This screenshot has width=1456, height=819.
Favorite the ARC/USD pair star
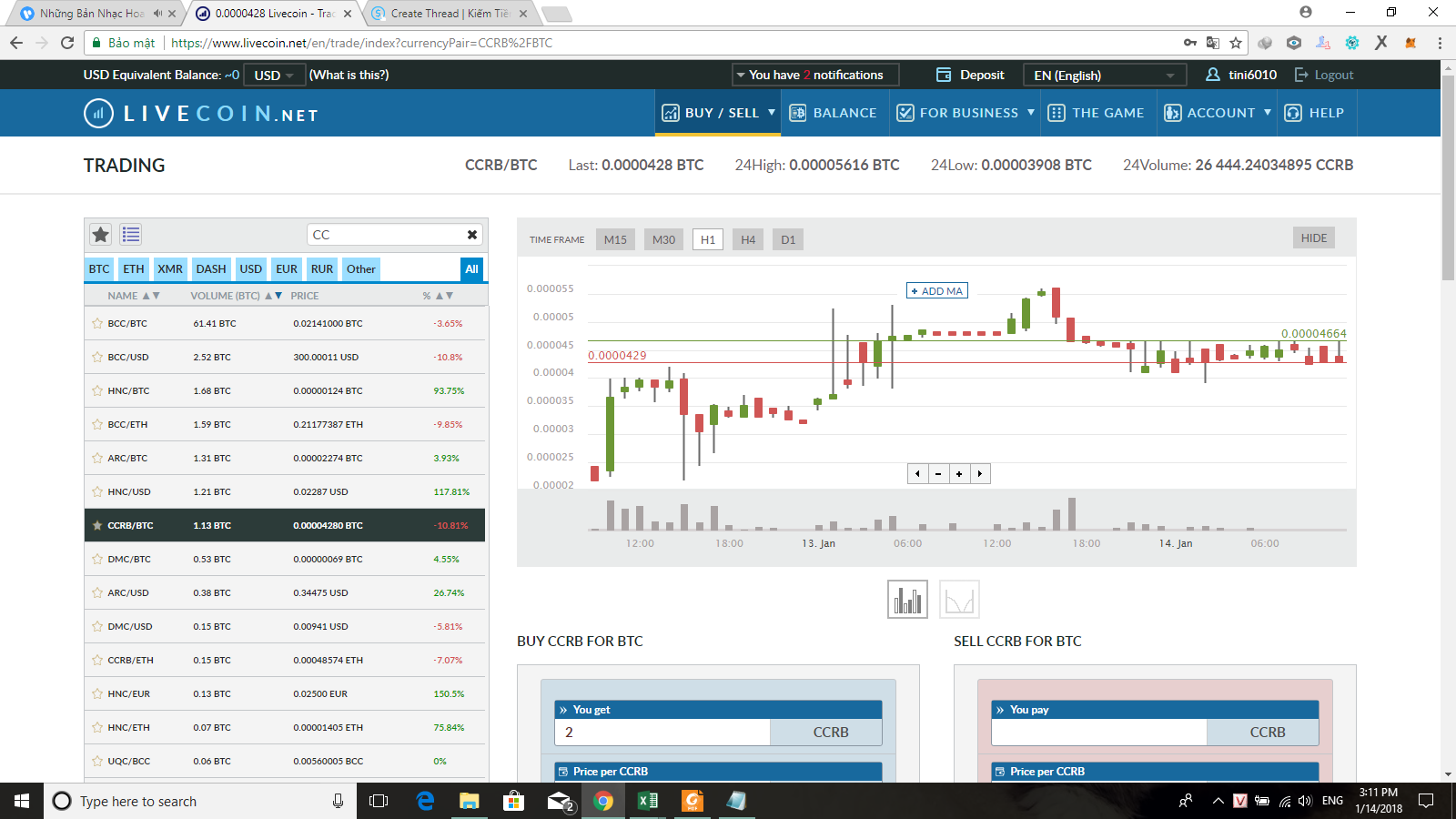pos(97,592)
